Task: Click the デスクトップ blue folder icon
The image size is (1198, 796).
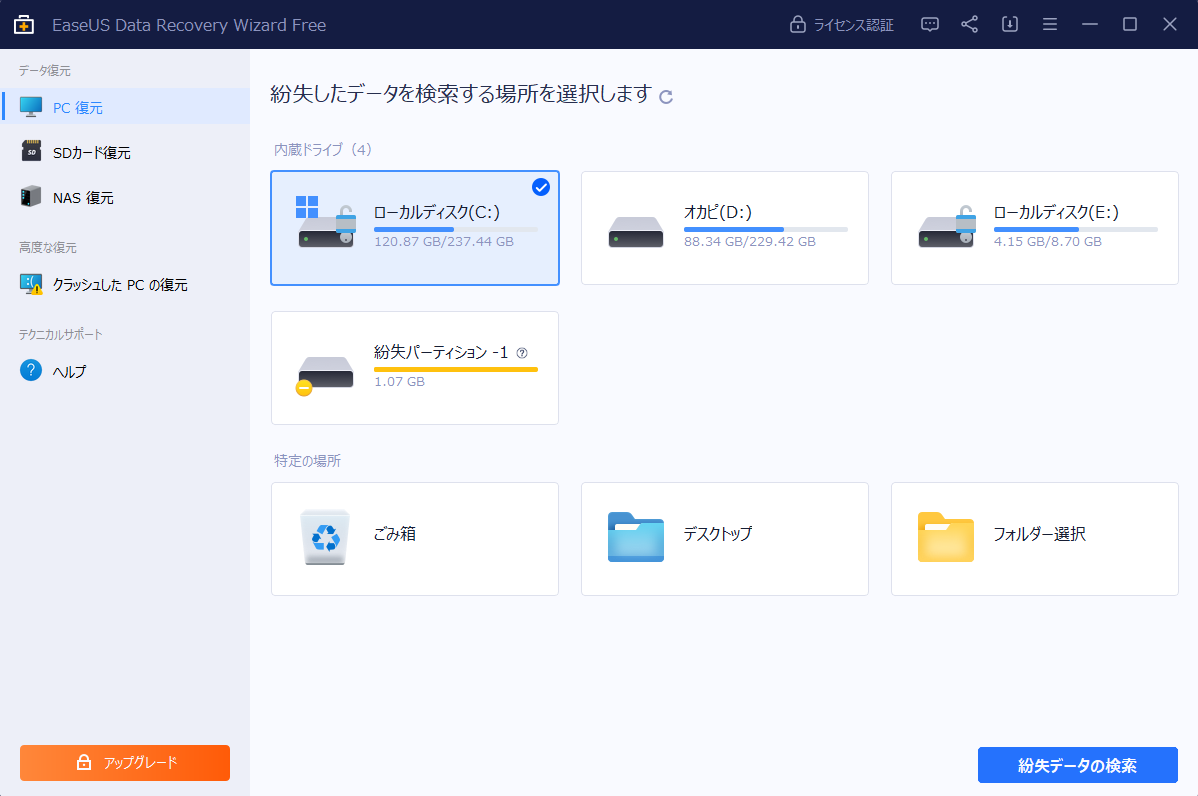Action: pyautogui.click(x=635, y=538)
